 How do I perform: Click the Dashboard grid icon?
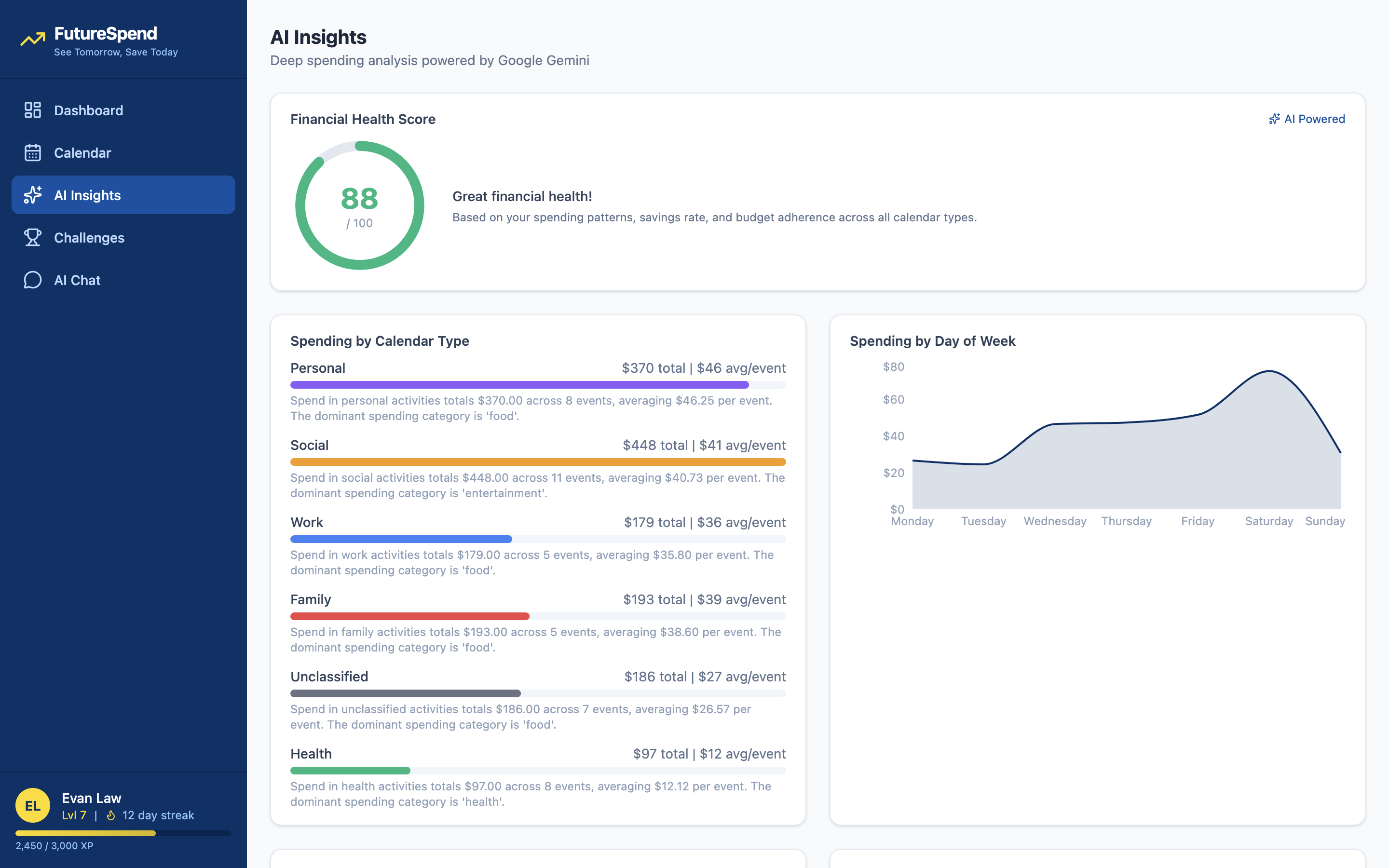tap(33, 110)
